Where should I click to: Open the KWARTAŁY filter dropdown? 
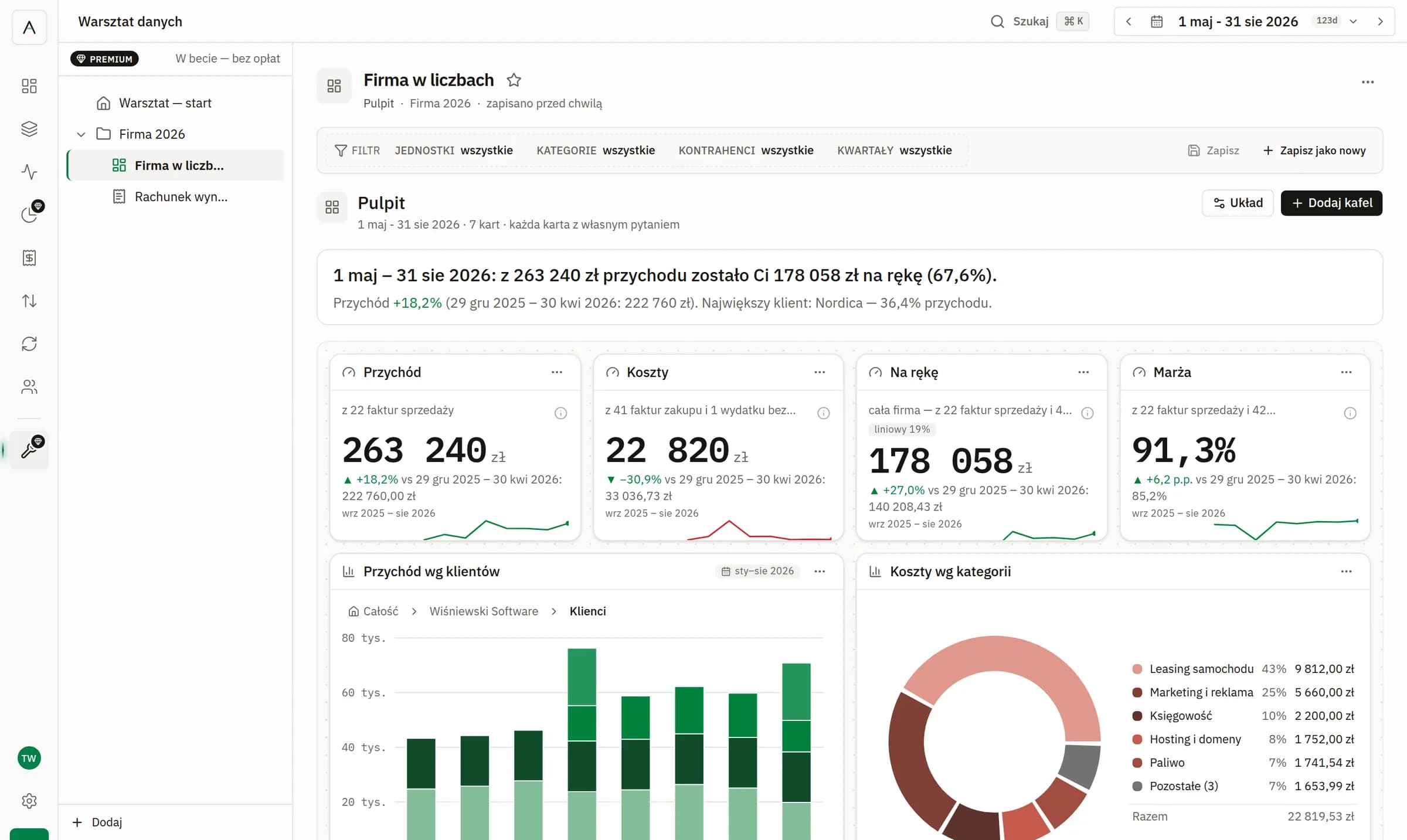click(x=895, y=151)
